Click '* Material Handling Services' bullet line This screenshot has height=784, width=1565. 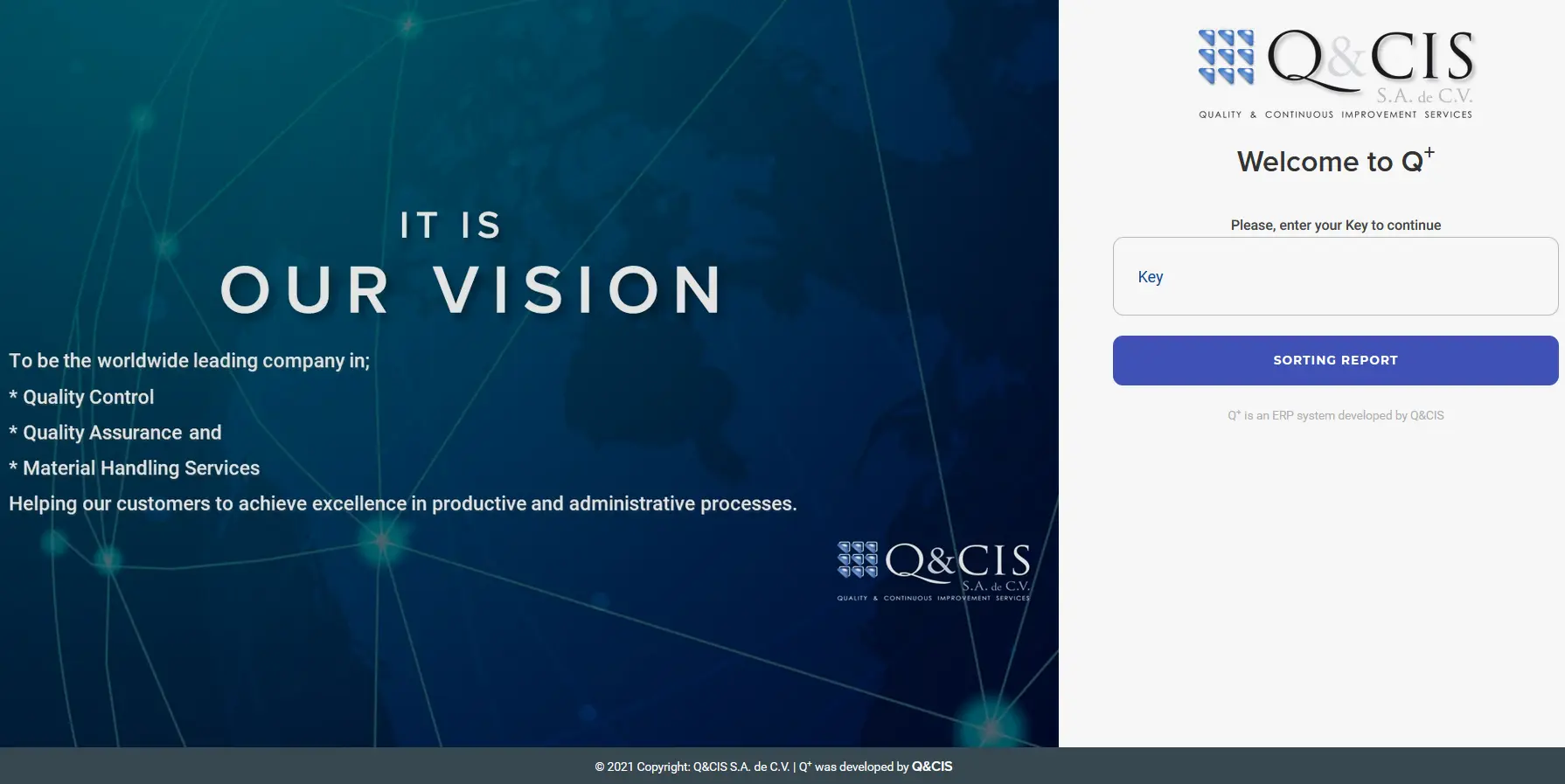(x=135, y=468)
